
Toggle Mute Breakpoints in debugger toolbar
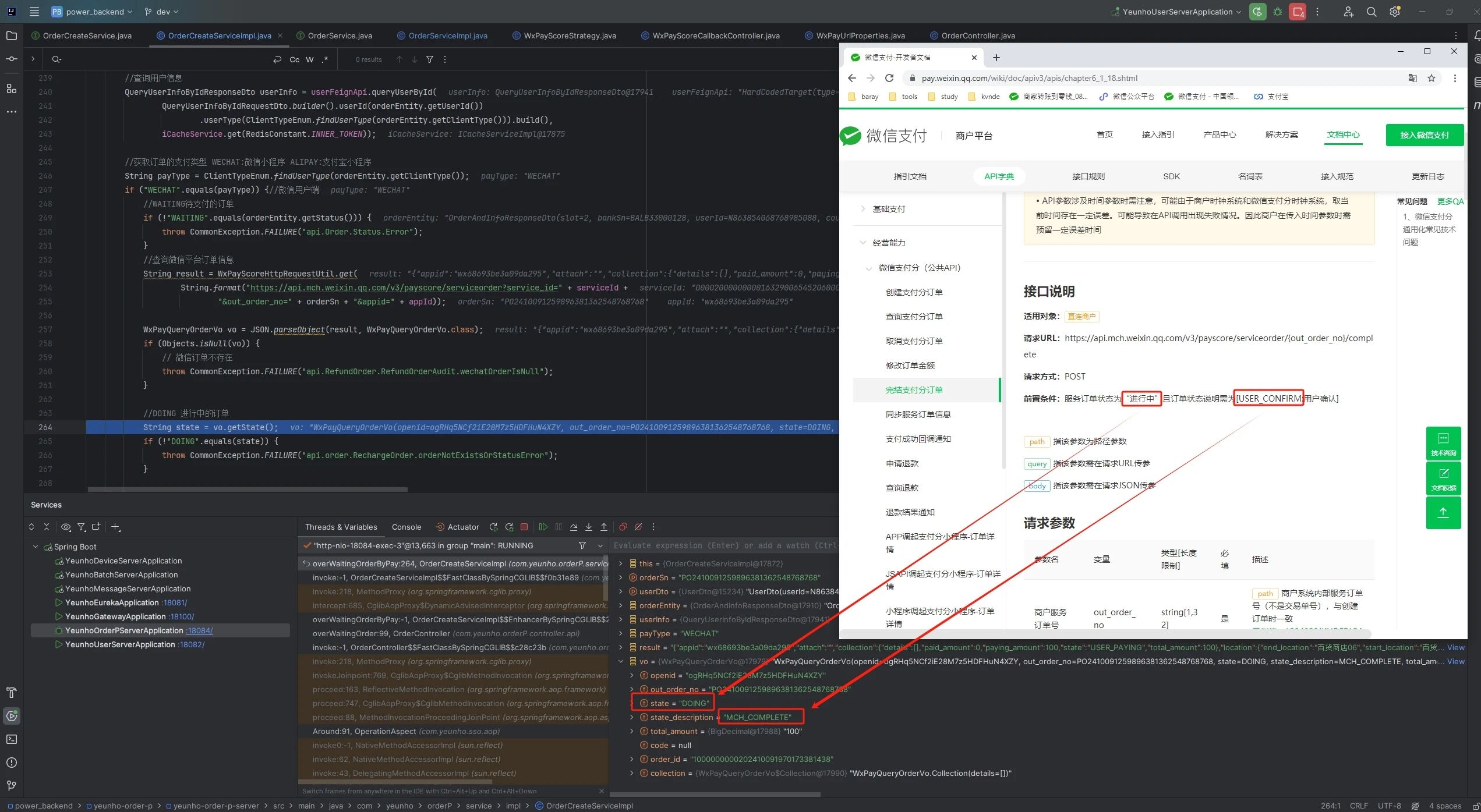coord(638,527)
